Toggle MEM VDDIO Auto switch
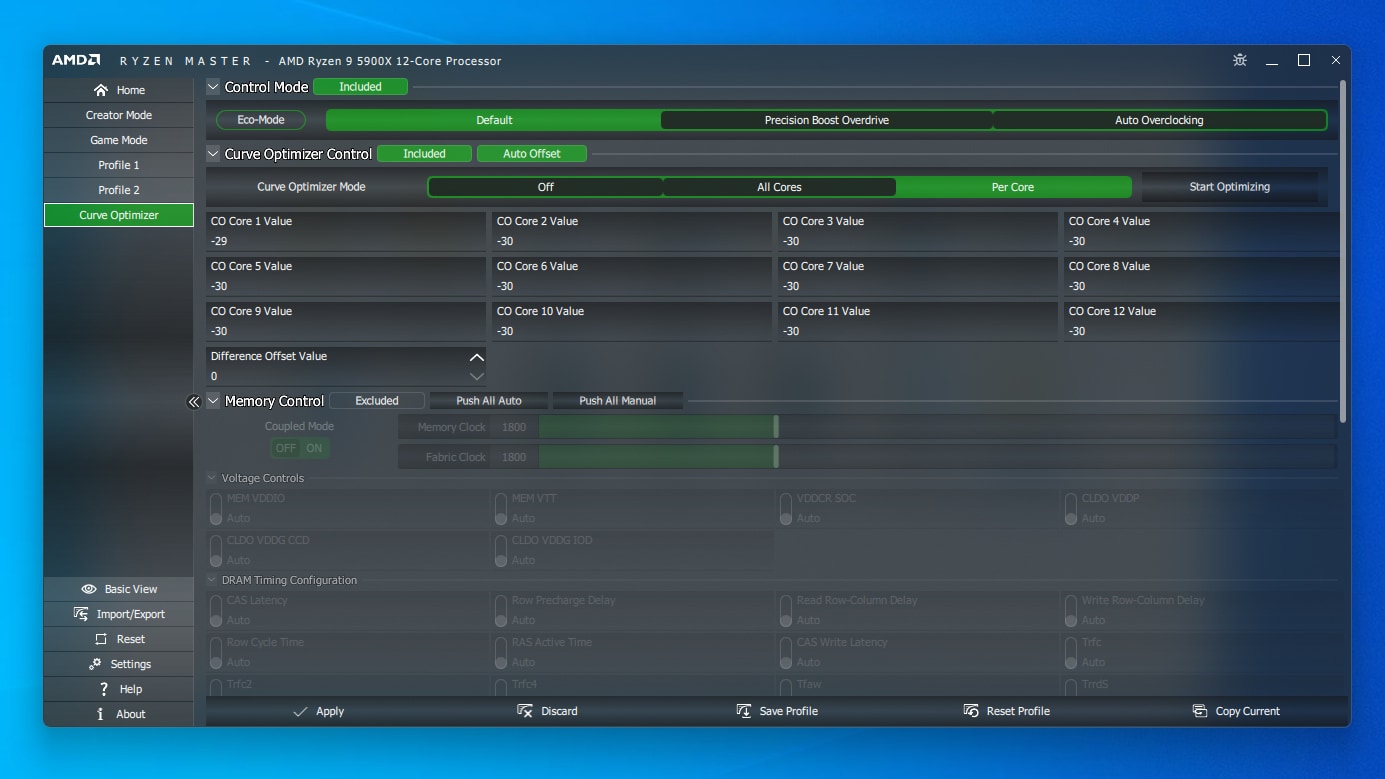The height and width of the screenshot is (779, 1385). pyautogui.click(x=215, y=509)
